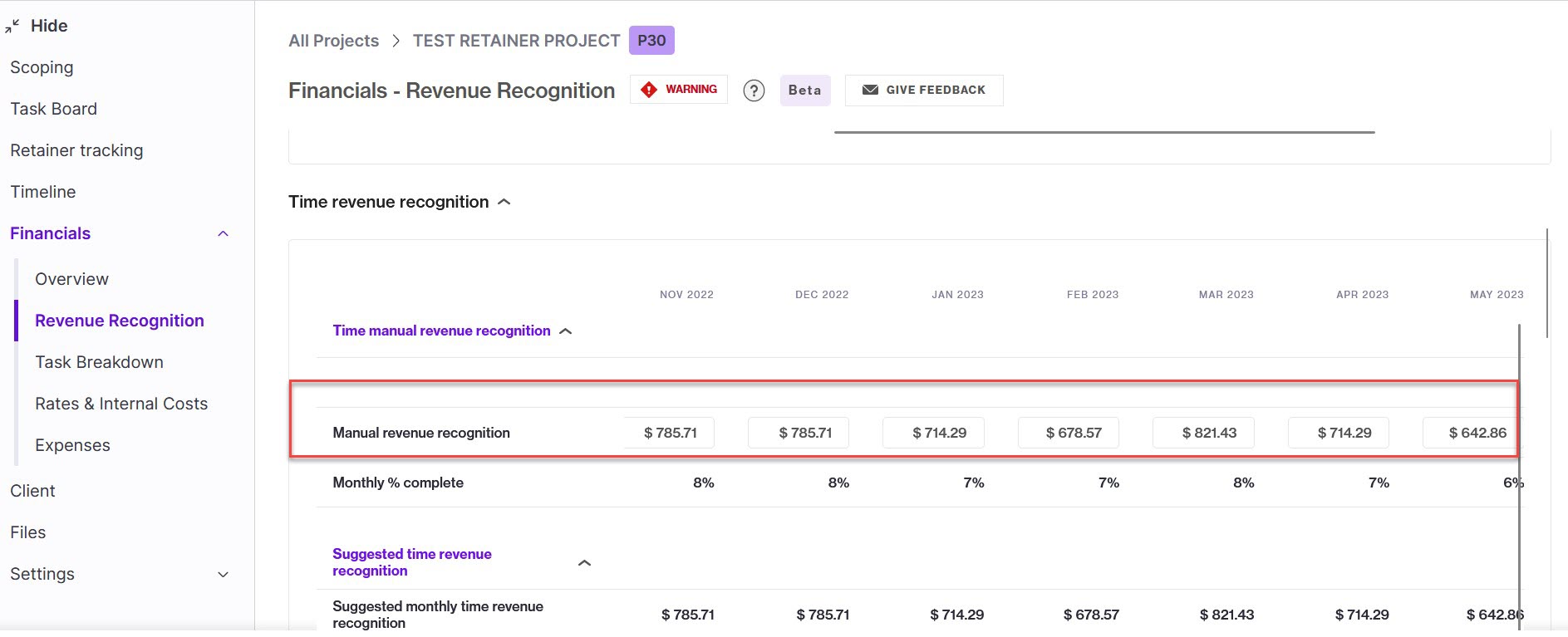The height and width of the screenshot is (637, 1568).
Task: Click the envelope Give Feedback button
Action: tap(924, 90)
